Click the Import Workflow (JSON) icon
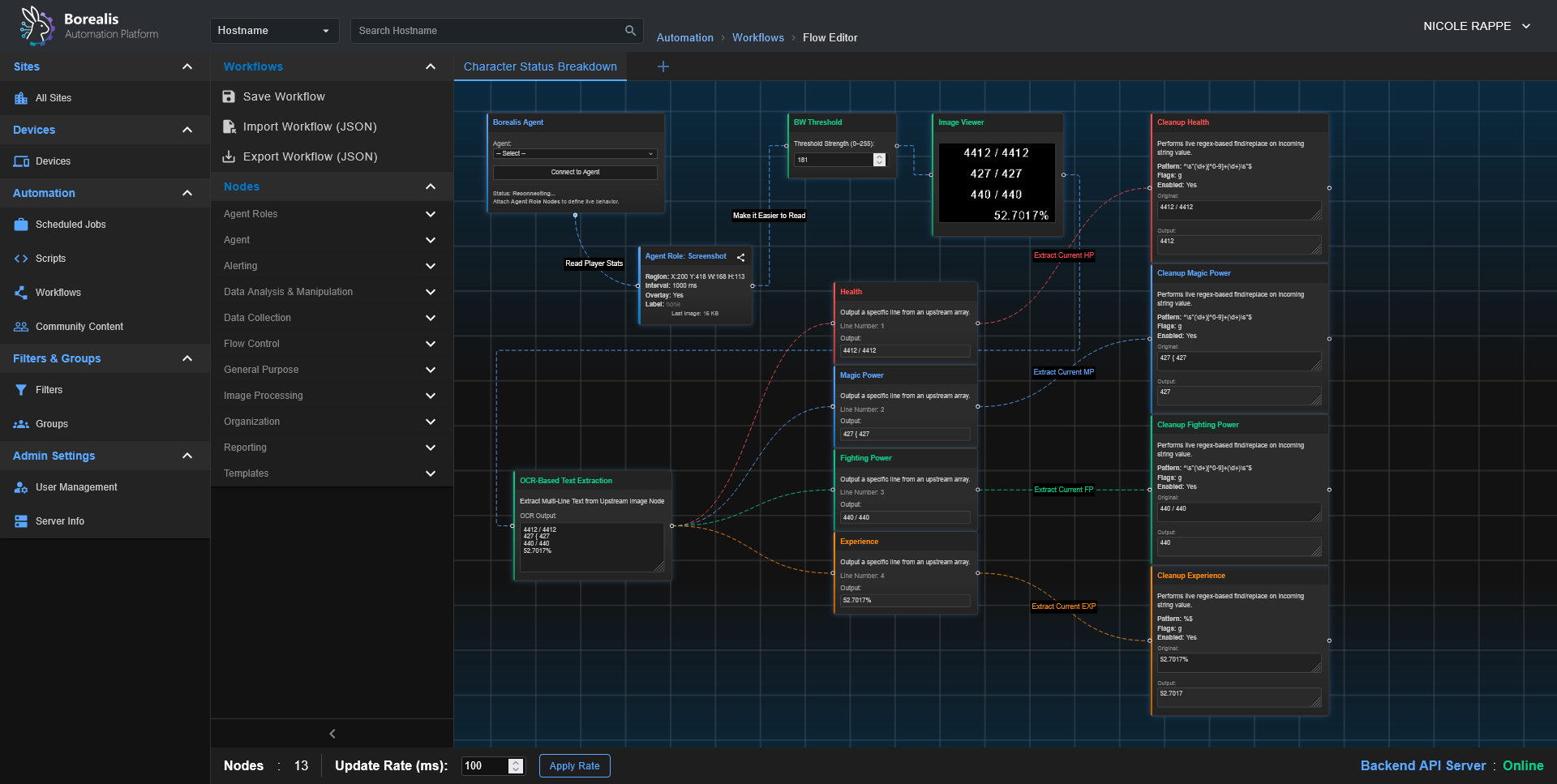Screen dimensions: 1557x784 point(228,126)
